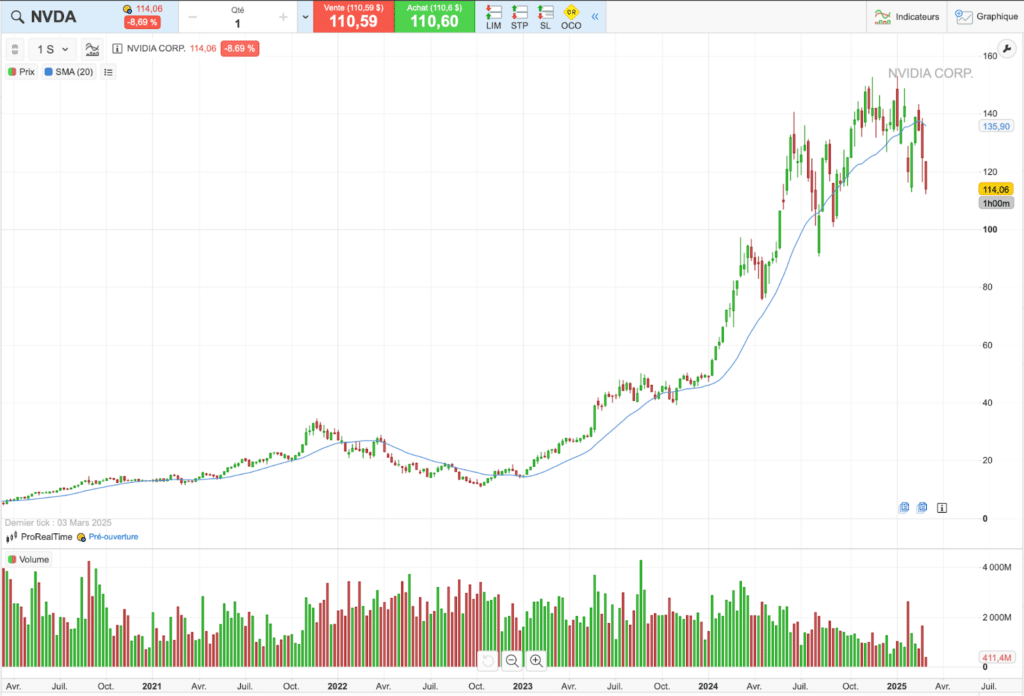Click the red Vente 110,59 sell button
The width and height of the screenshot is (1024, 696).
click(x=353, y=16)
